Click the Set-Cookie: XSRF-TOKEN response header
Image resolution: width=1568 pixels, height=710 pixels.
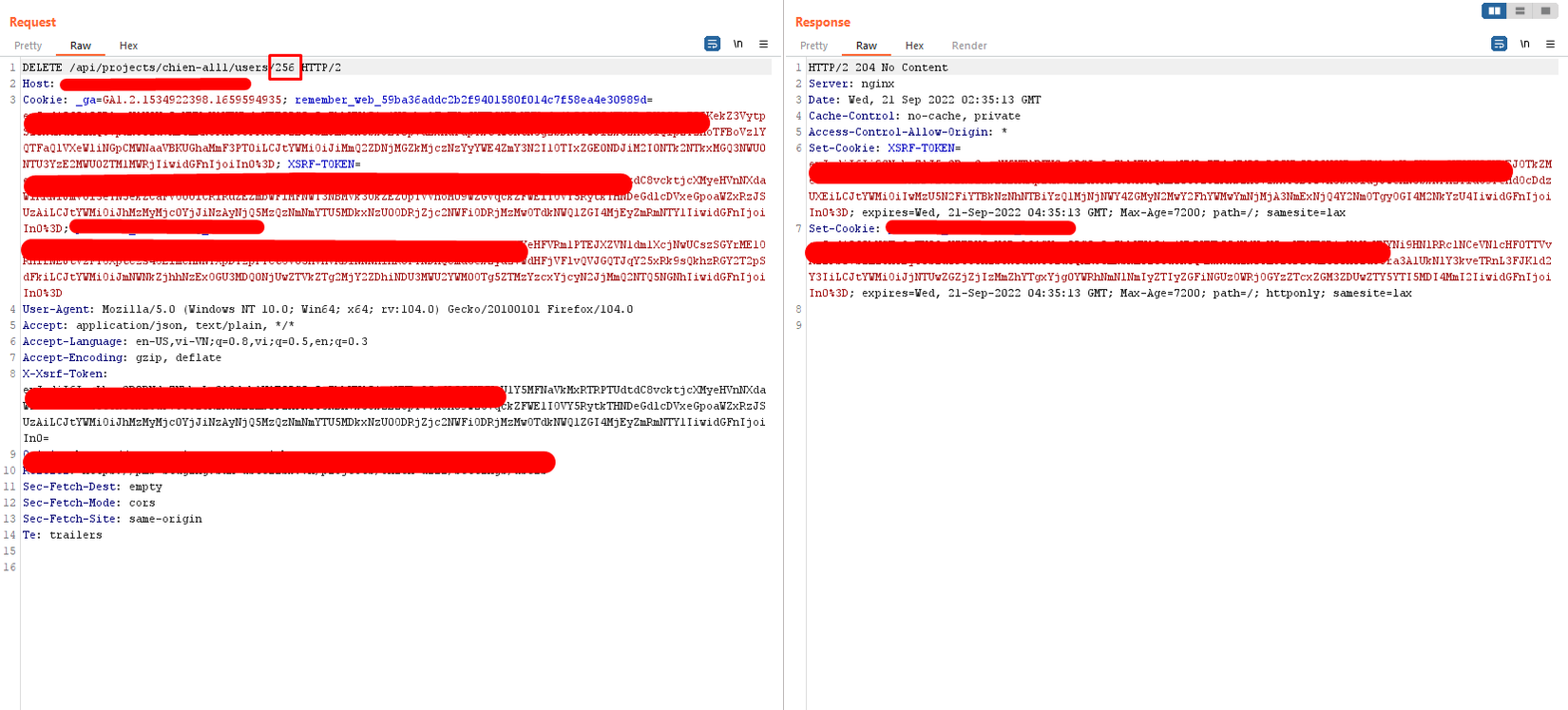pos(885,148)
